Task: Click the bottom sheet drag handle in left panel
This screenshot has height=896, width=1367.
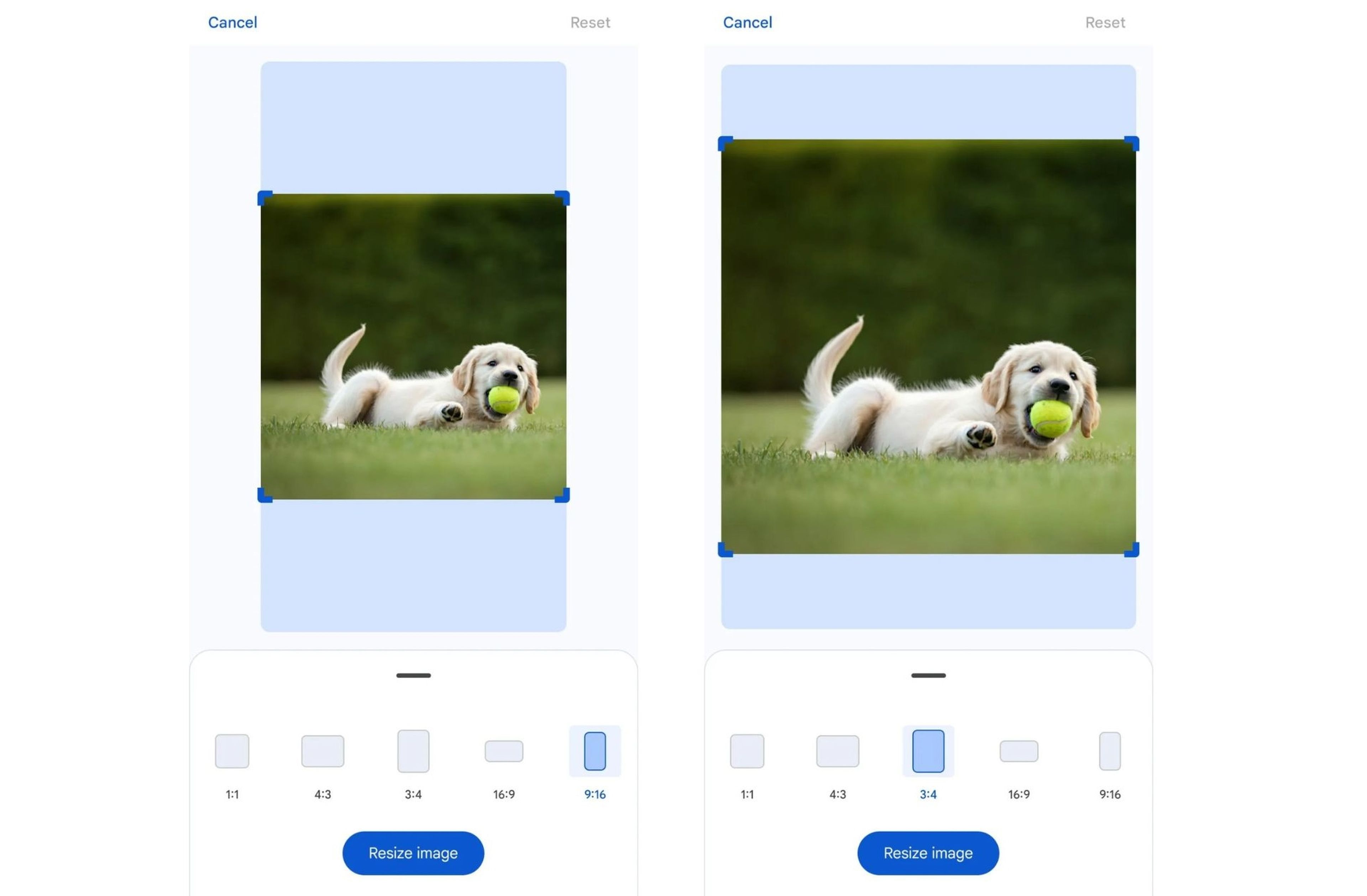Action: (x=414, y=676)
